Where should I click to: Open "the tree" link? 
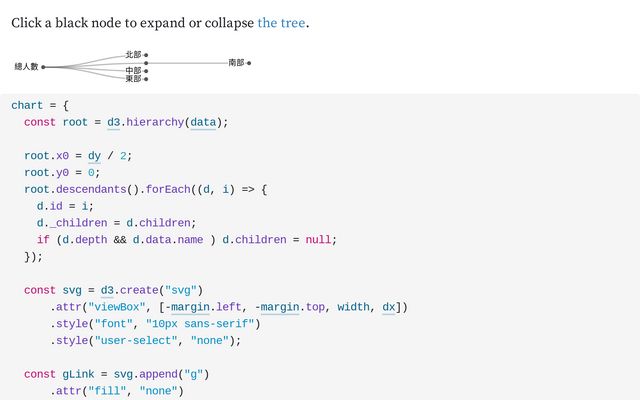click(x=281, y=23)
